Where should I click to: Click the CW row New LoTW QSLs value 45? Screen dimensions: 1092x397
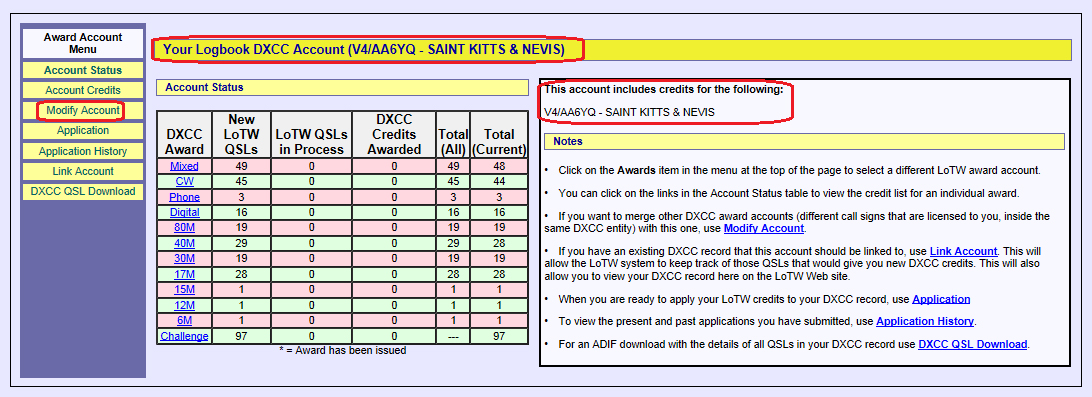[241, 182]
